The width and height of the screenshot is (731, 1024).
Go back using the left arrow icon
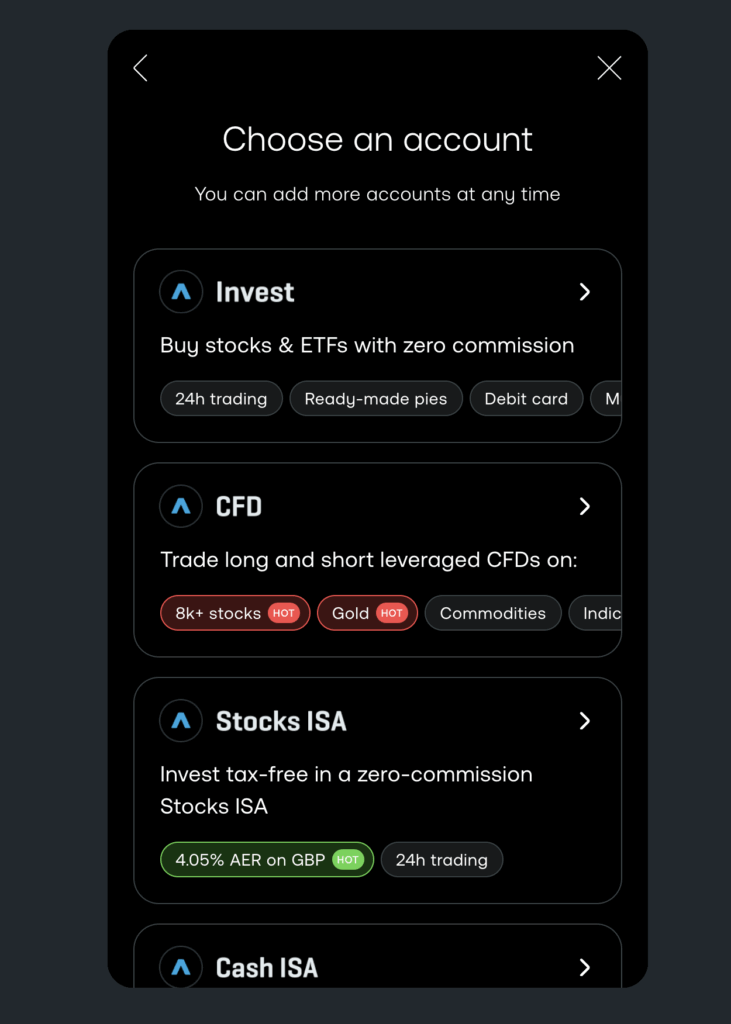(x=140, y=68)
